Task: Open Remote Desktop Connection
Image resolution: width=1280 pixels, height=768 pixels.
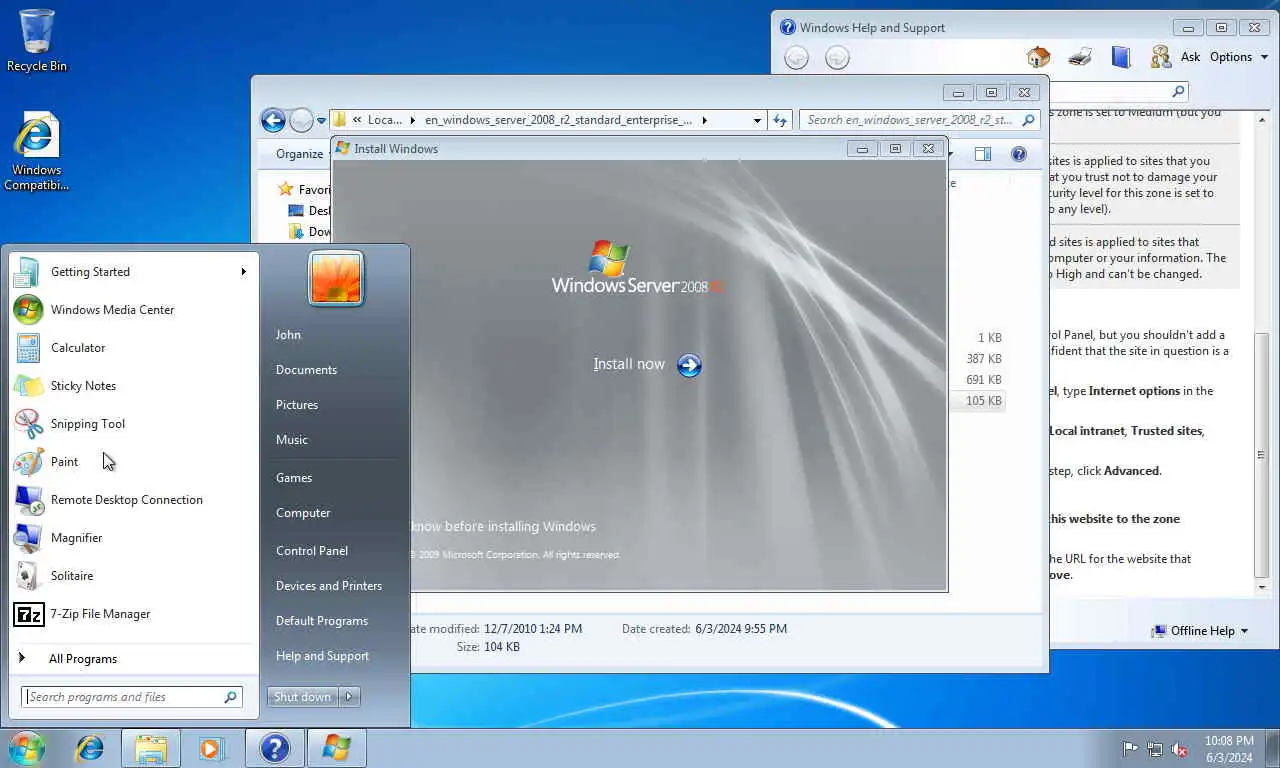Action: (x=133, y=500)
